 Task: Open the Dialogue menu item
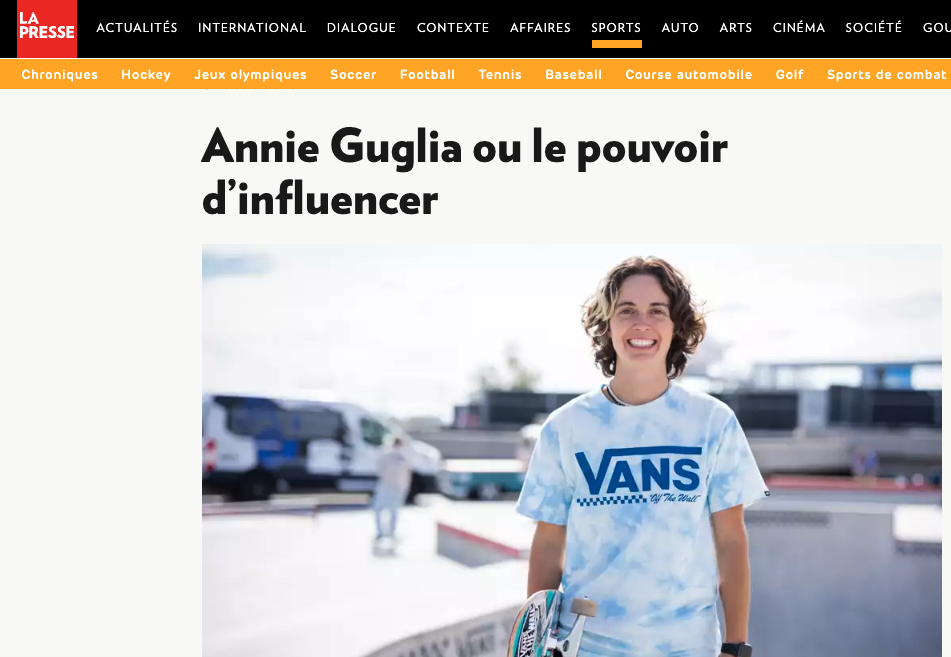tap(361, 28)
